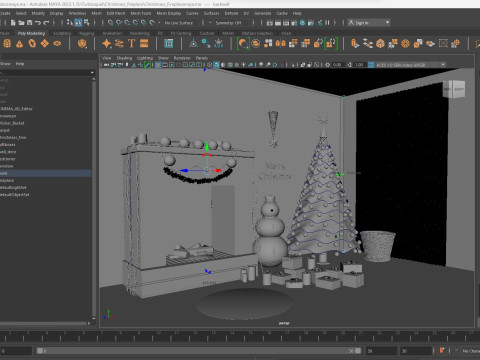Viewport: 480px width, 360px height.
Task: Click the blue render clock icon in status line
Action: [x=303, y=23]
